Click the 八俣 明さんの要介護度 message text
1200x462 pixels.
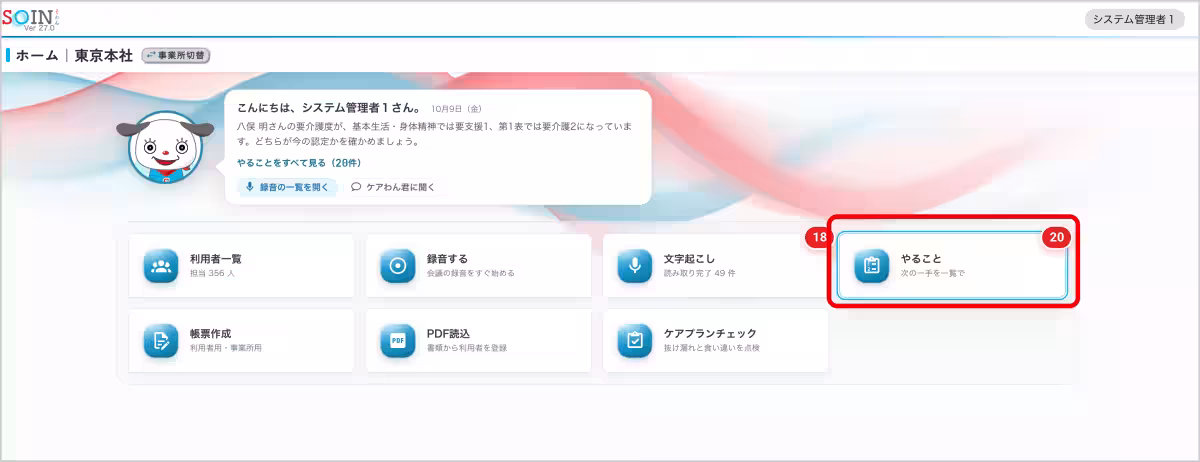pos(436,135)
